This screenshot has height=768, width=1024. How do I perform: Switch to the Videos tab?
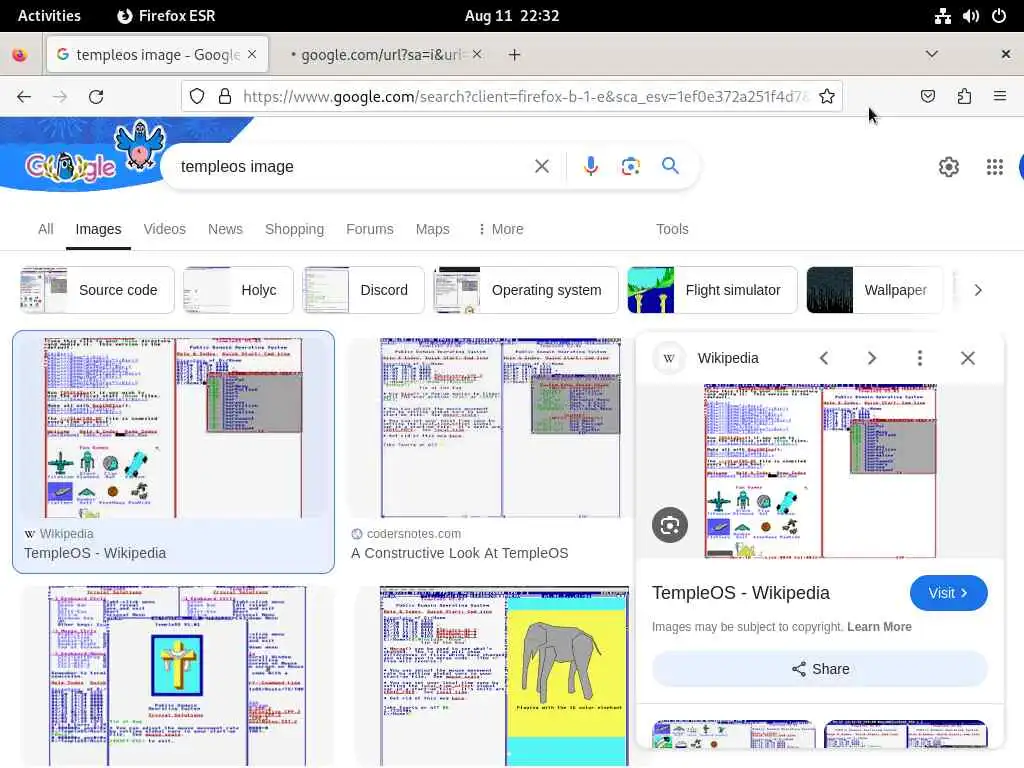coord(165,229)
